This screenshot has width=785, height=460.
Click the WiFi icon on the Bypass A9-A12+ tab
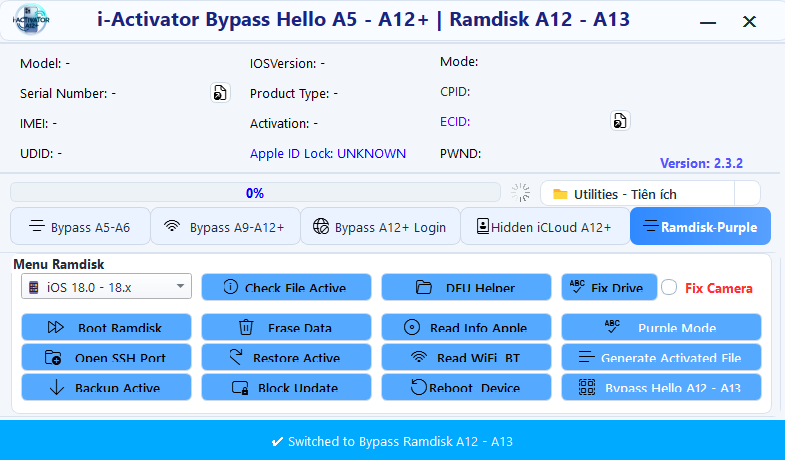(x=172, y=226)
